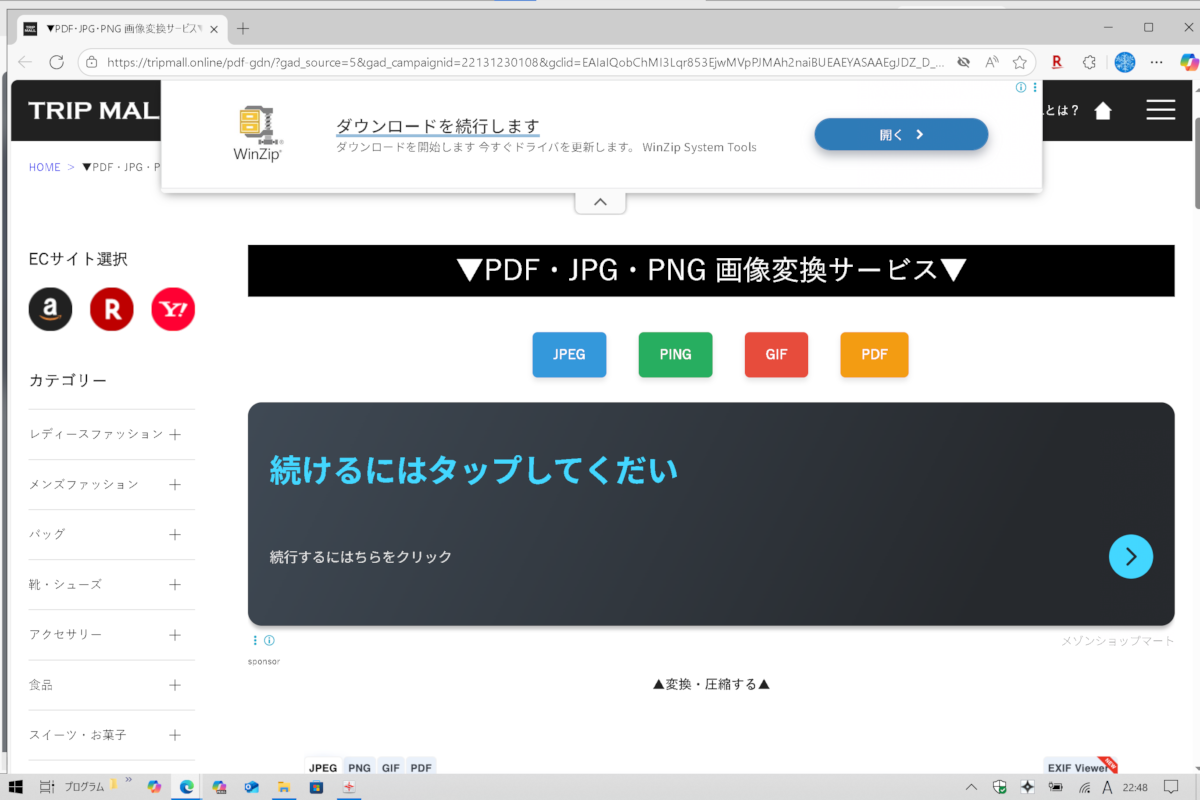Add page to favorites with star icon
Image resolution: width=1200 pixels, height=800 pixels.
pyautogui.click(x=1019, y=62)
